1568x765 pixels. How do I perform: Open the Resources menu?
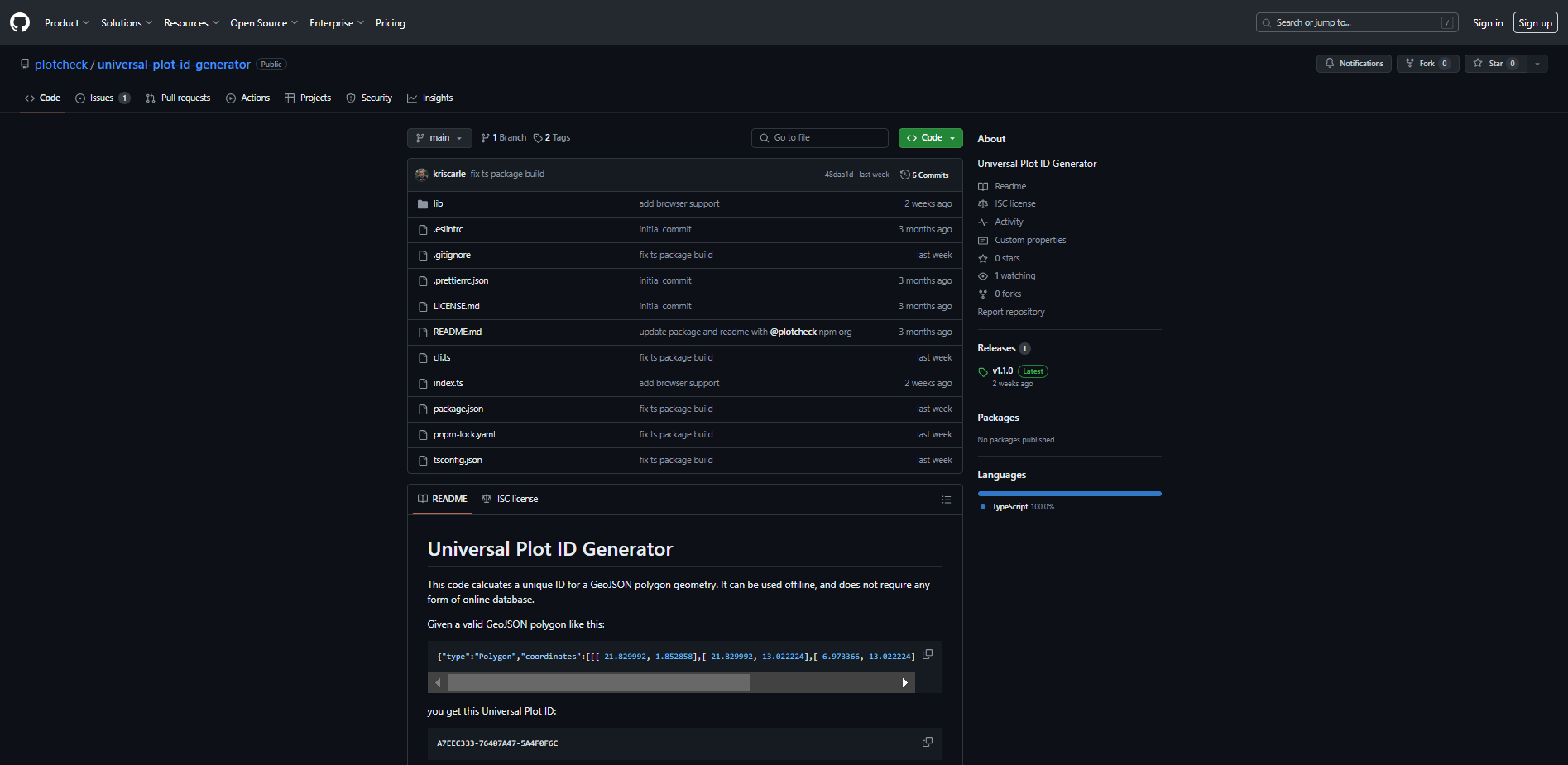pyautogui.click(x=191, y=23)
